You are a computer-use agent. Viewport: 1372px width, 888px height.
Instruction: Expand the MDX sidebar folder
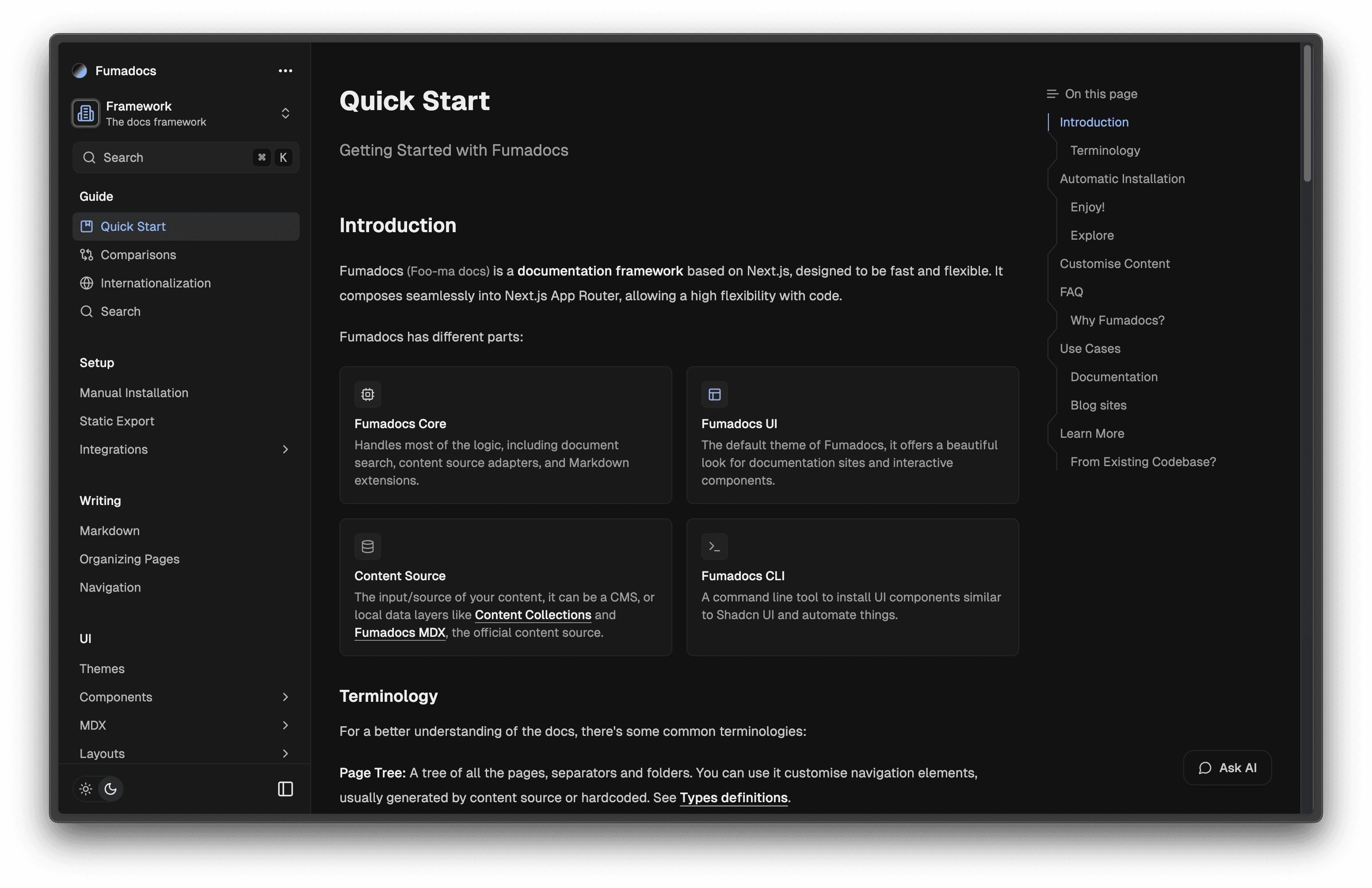point(285,725)
